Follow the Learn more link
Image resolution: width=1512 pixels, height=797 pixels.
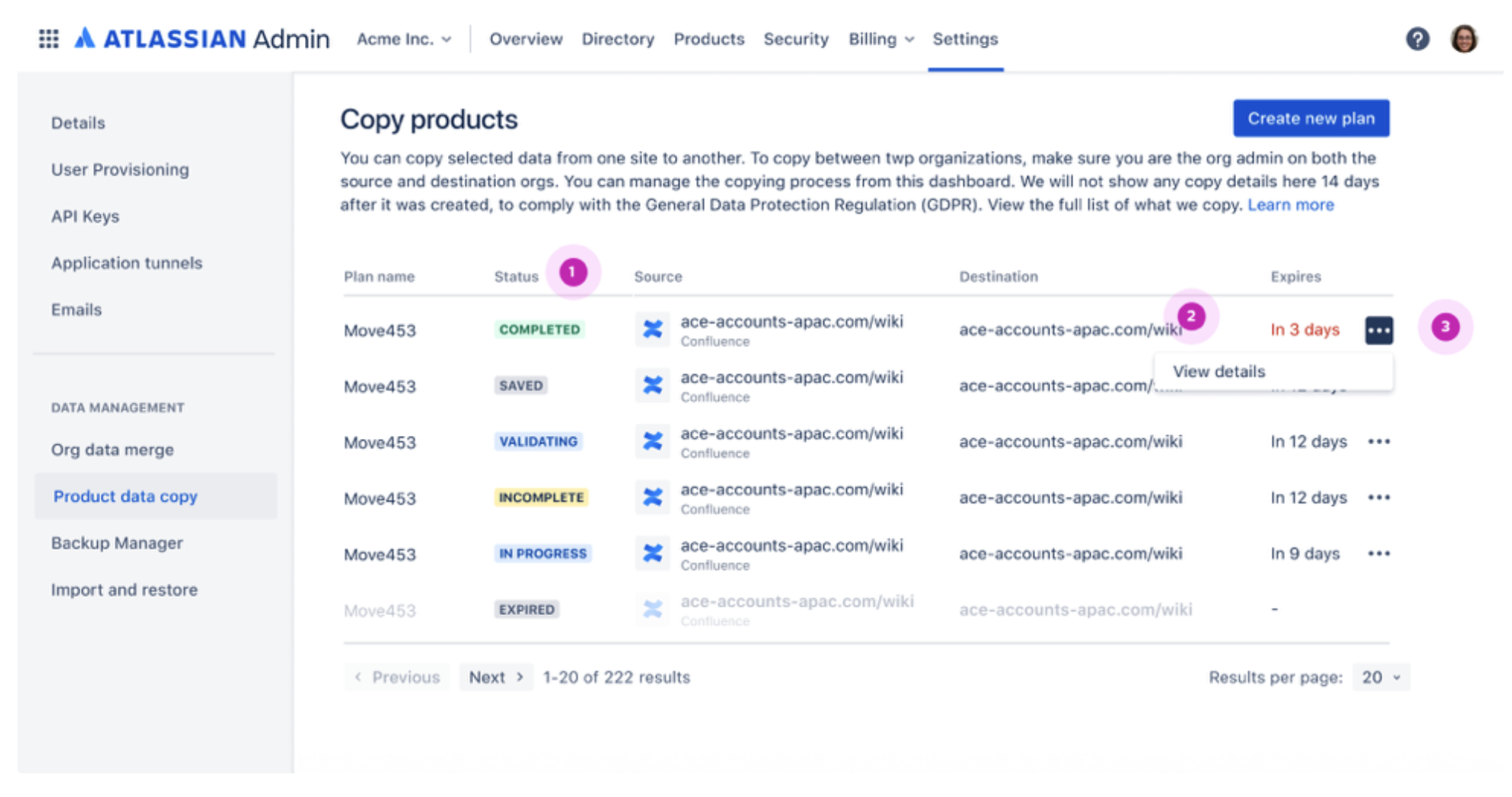pos(1290,205)
